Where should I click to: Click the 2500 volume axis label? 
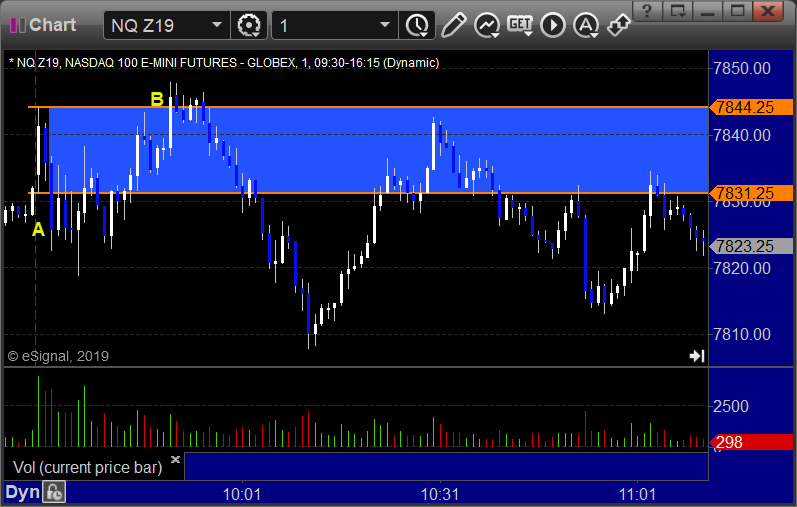click(730, 406)
